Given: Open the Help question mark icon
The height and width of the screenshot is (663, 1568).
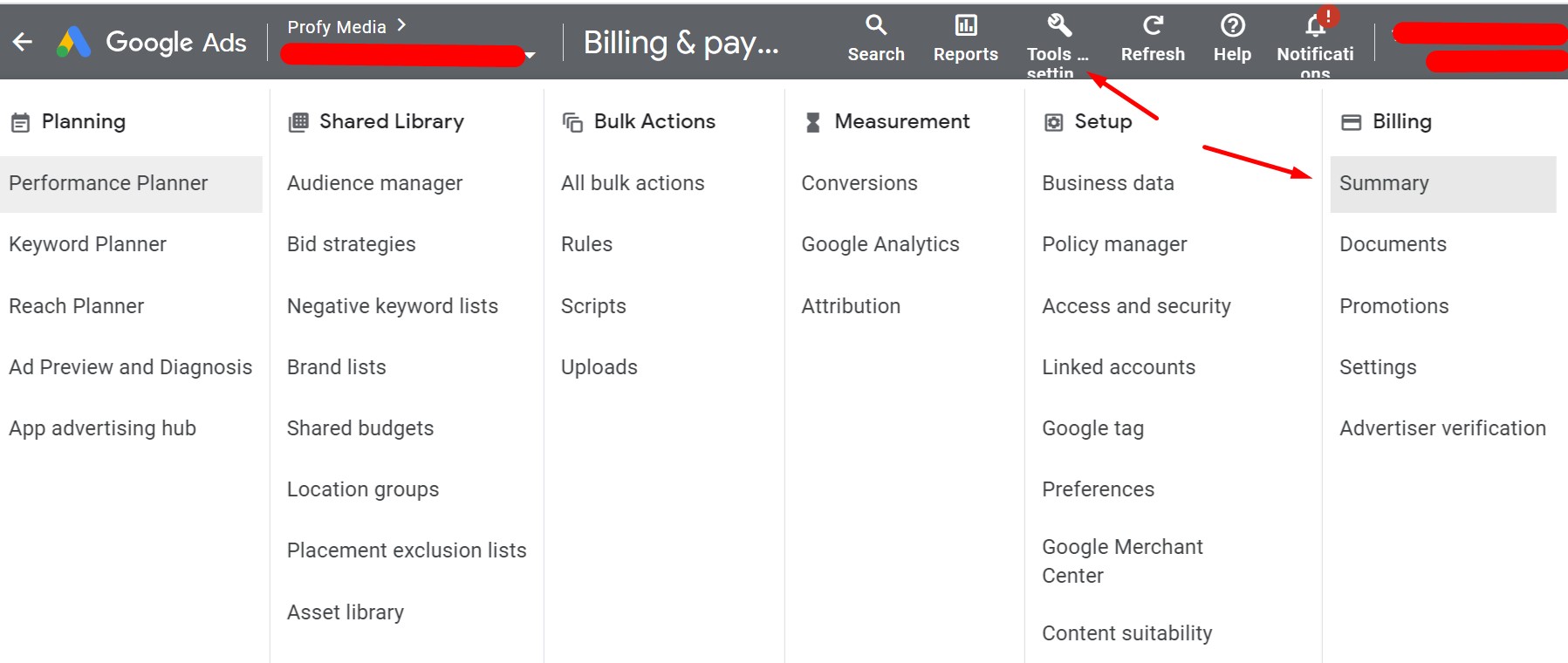Looking at the screenshot, I should (x=1232, y=25).
